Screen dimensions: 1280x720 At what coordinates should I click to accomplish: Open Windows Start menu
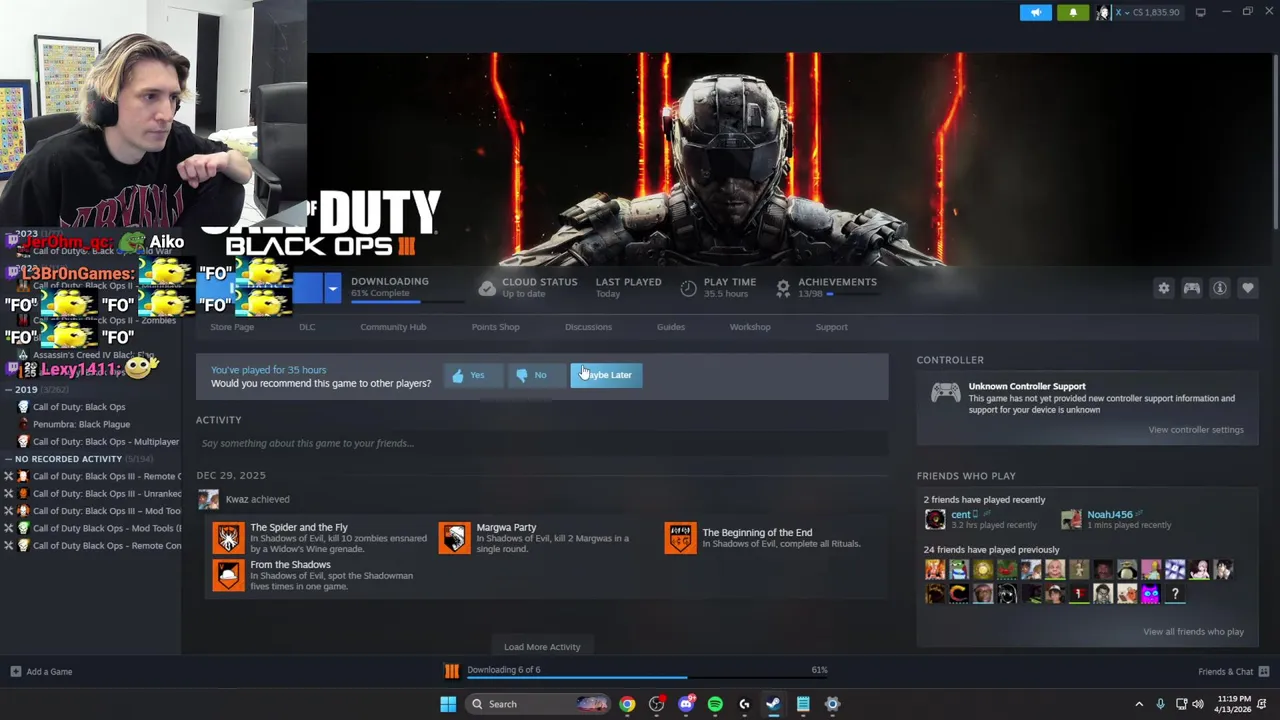448,704
